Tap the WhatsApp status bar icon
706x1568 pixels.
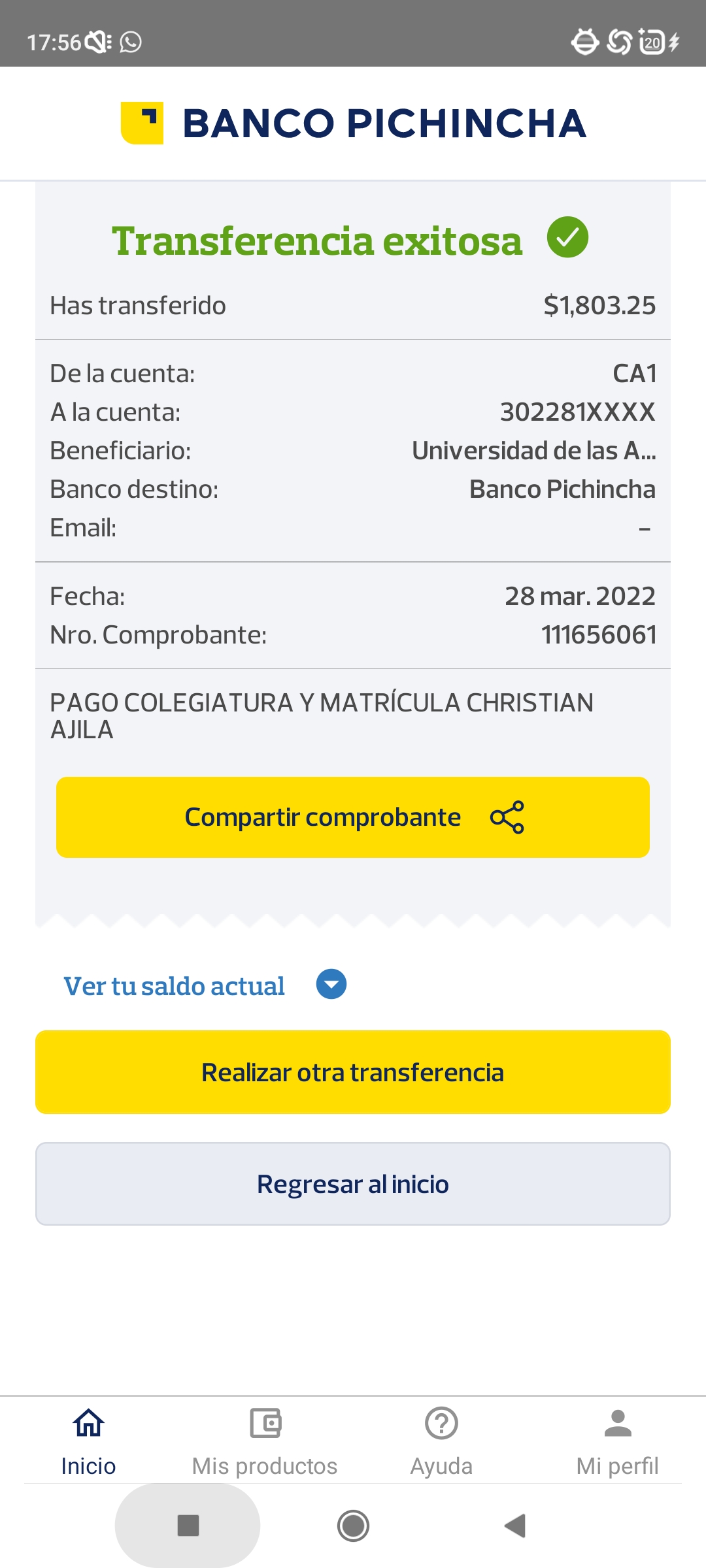[131, 42]
